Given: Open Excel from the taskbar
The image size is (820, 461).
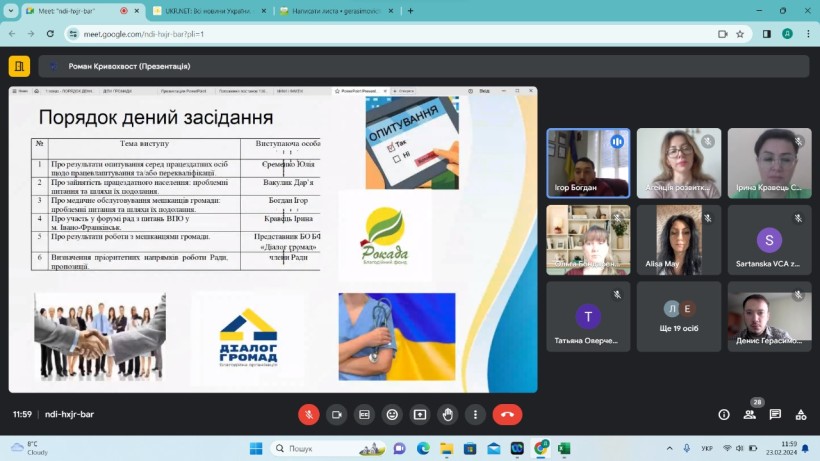Looking at the screenshot, I should 564,448.
